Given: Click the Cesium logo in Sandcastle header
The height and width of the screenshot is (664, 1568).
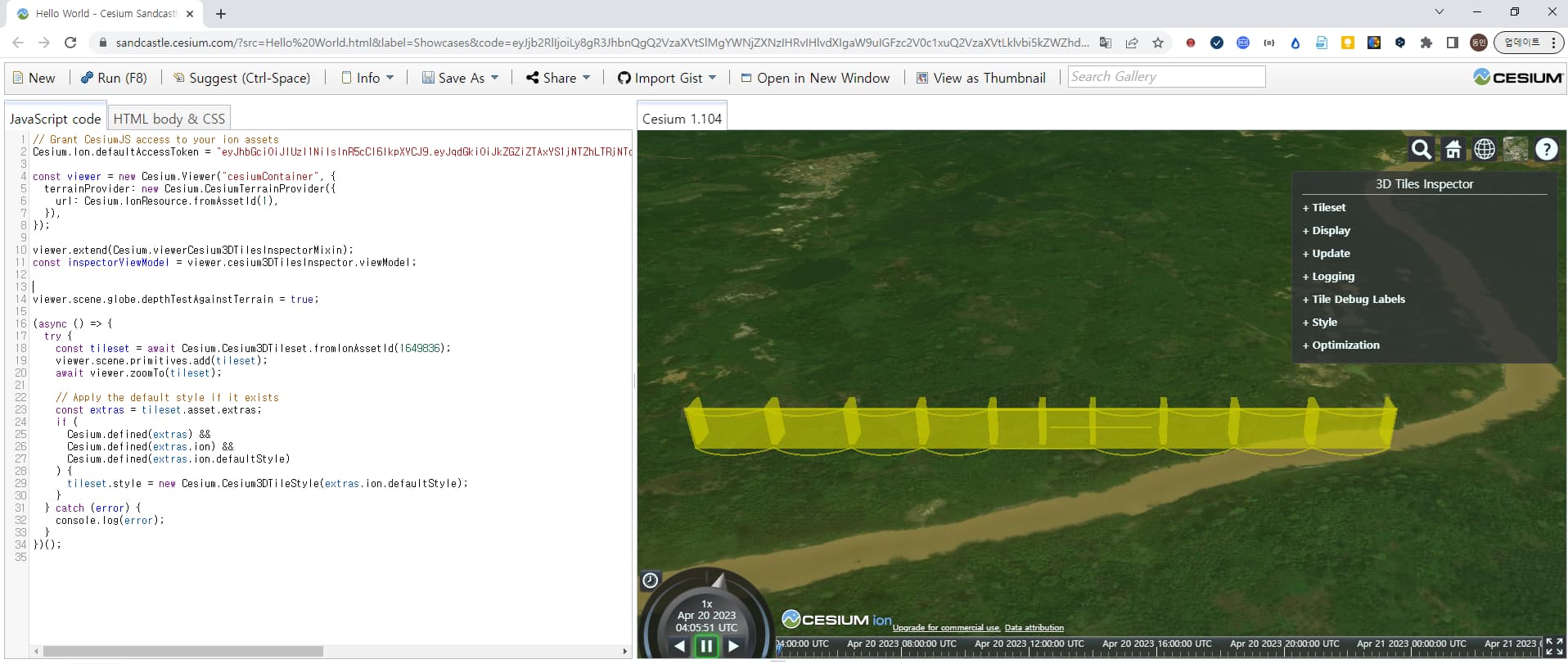Looking at the screenshot, I should pos(1518,77).
